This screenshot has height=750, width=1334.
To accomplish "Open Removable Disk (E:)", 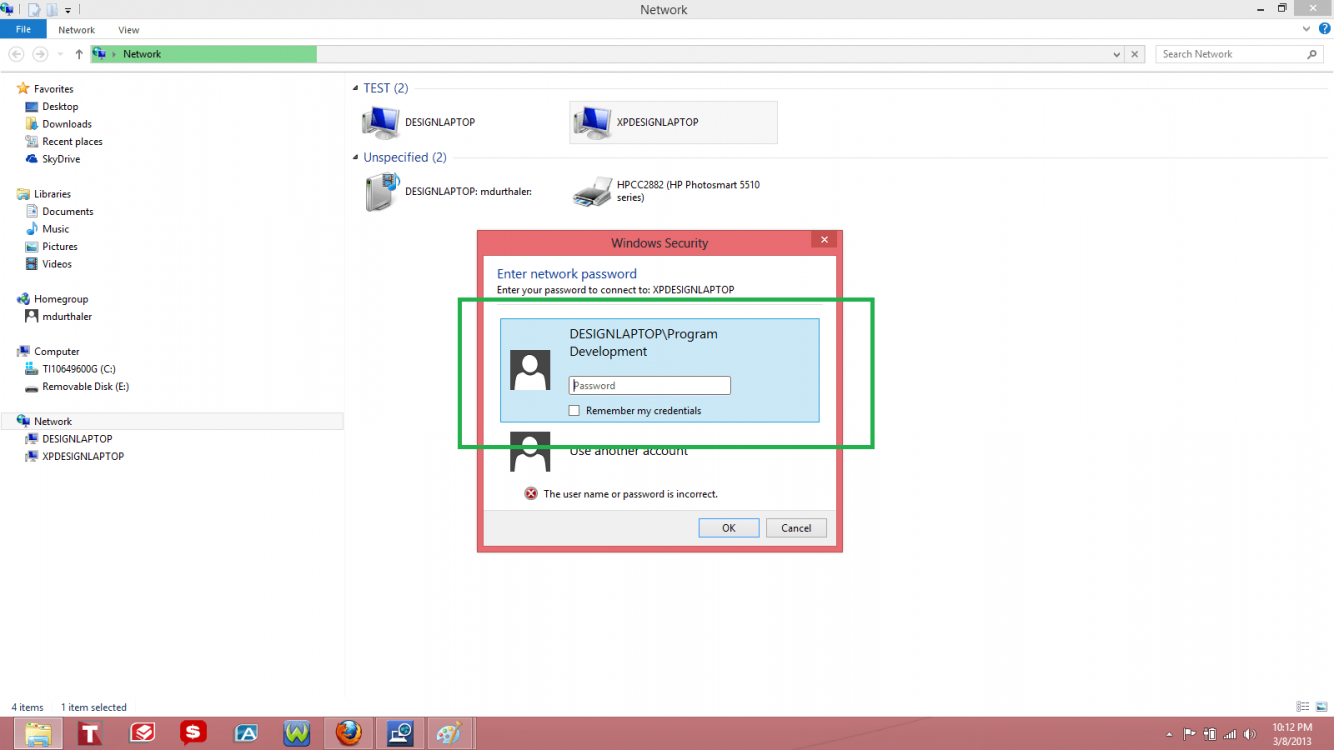I will [77, 386].
